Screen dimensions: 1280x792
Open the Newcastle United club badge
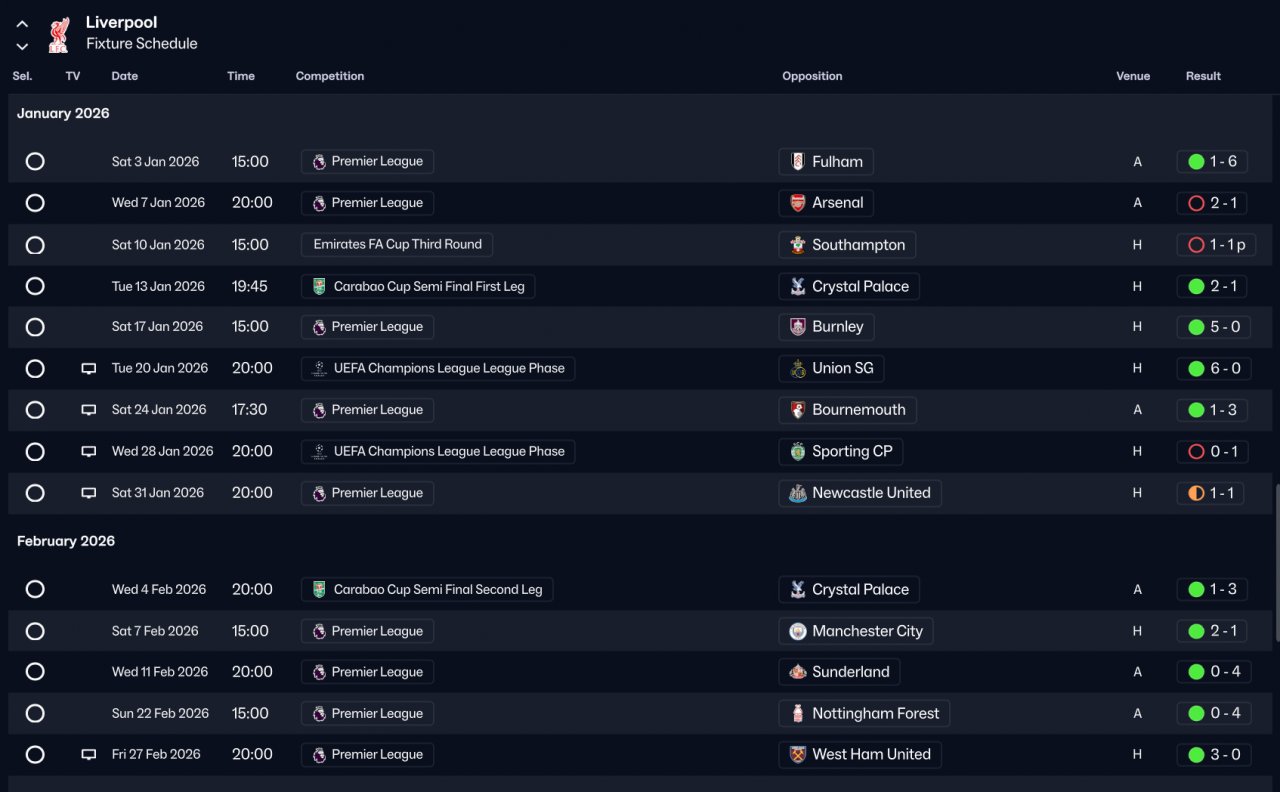tap(797, 493)
